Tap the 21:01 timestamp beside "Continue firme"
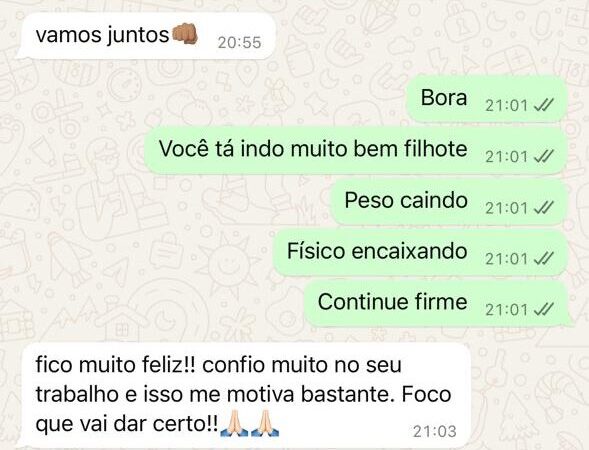Image resolution: width=589 pixels, height=450 pixels. (507, 310)
